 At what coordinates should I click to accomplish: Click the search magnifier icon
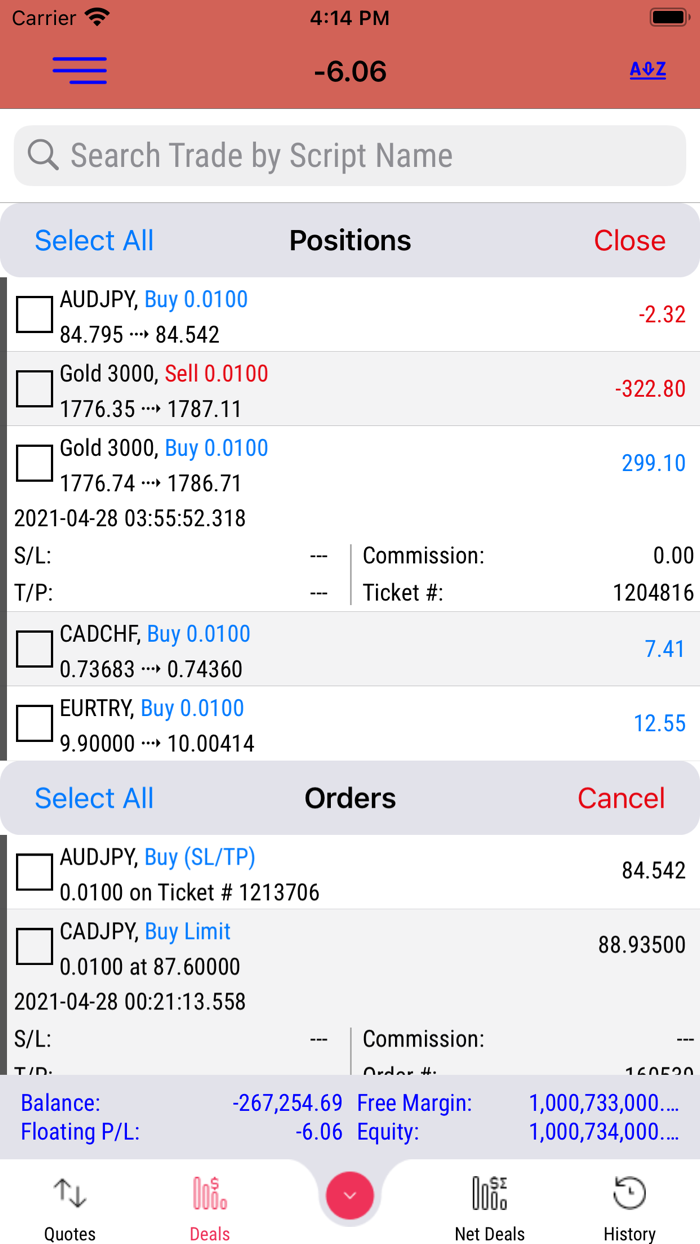coord(41,156)
